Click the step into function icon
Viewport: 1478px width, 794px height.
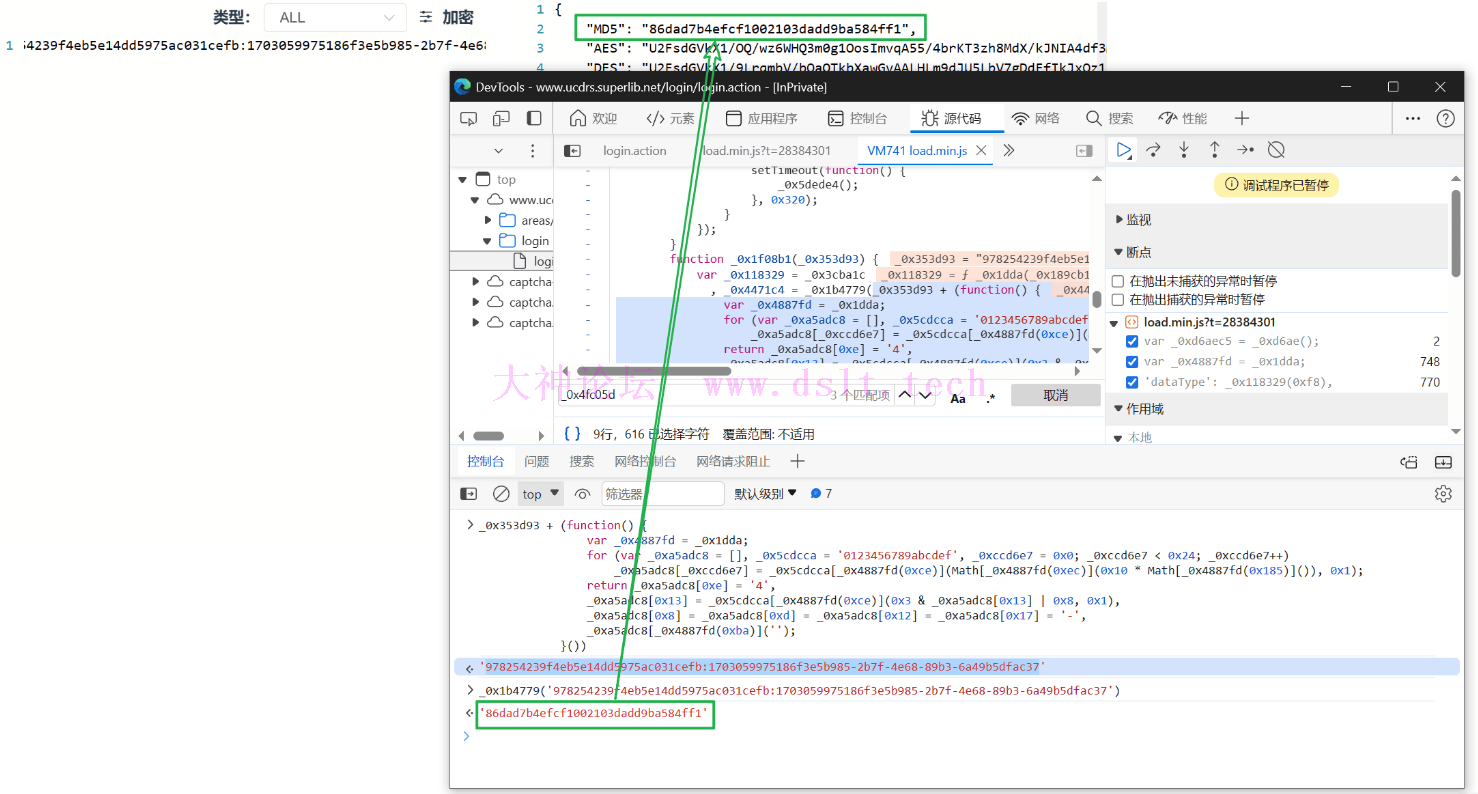point(1184,150)
